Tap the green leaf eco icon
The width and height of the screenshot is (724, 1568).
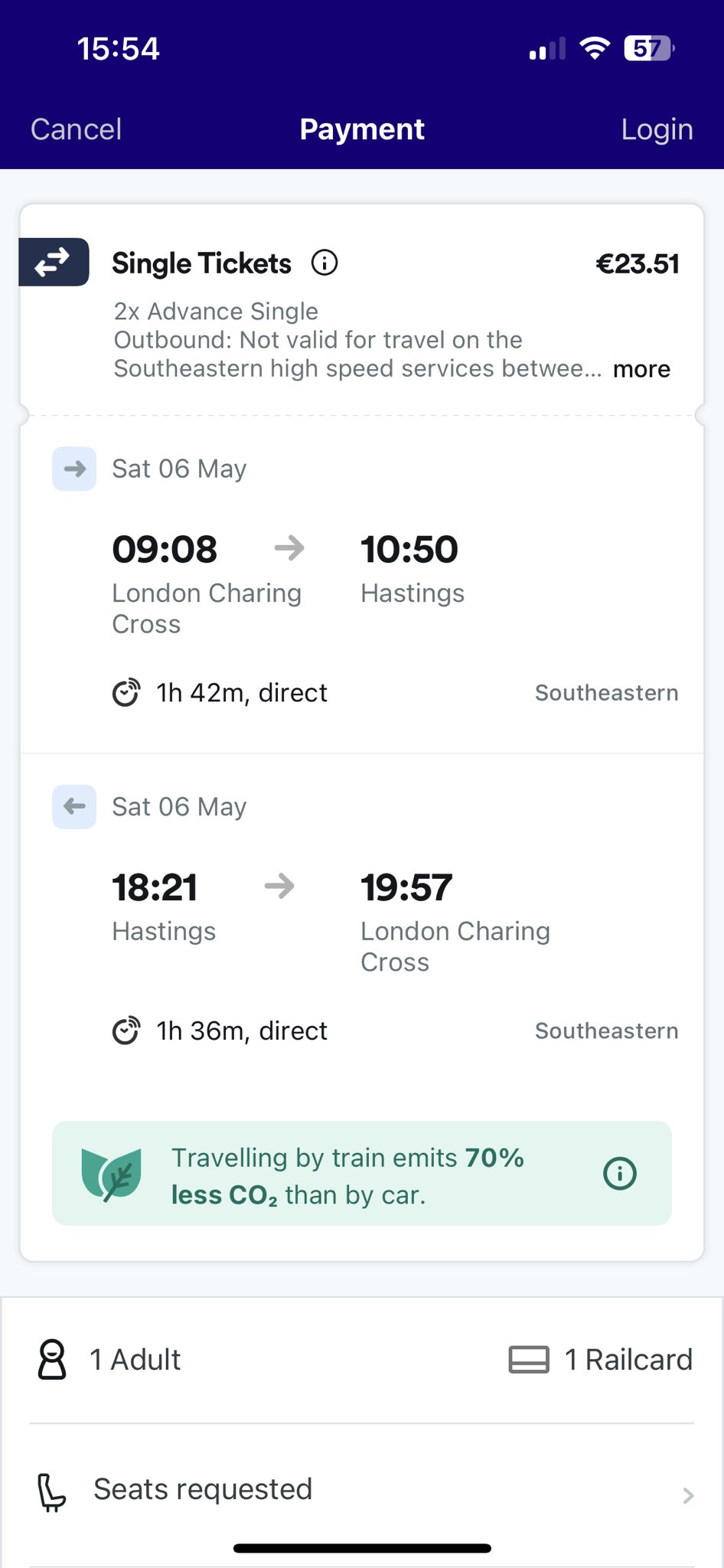[x=112, y=1174]
